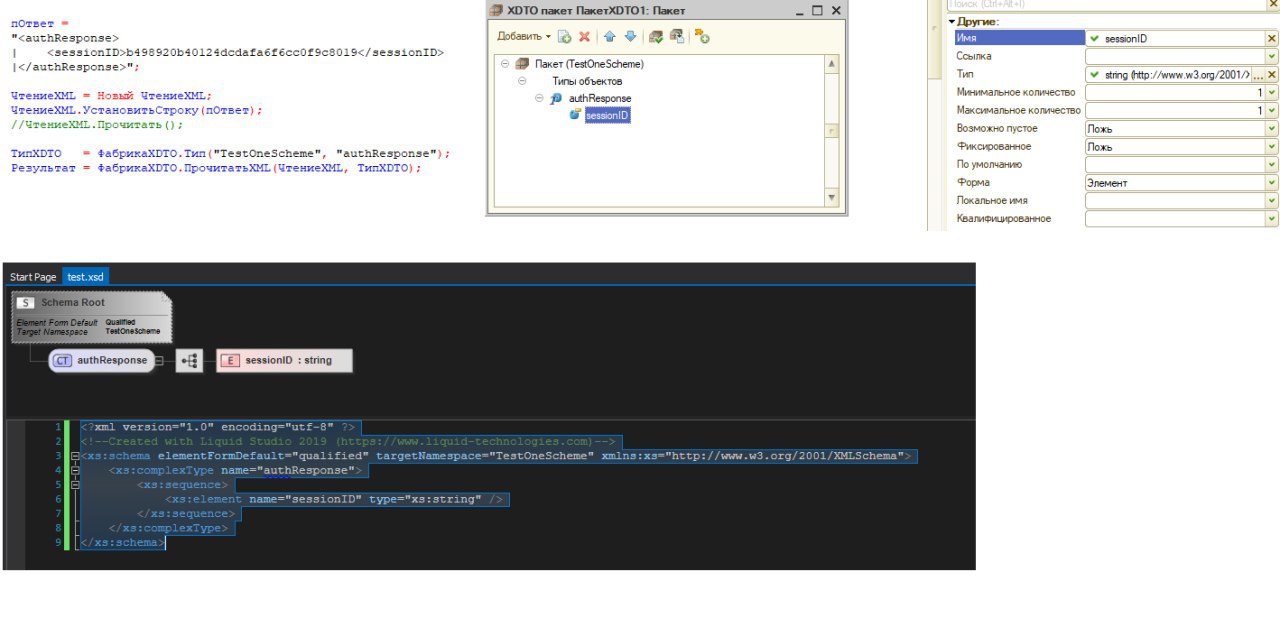
Task: Open the По умолчанию dropdown
Action: click(x=1272, y=164)
